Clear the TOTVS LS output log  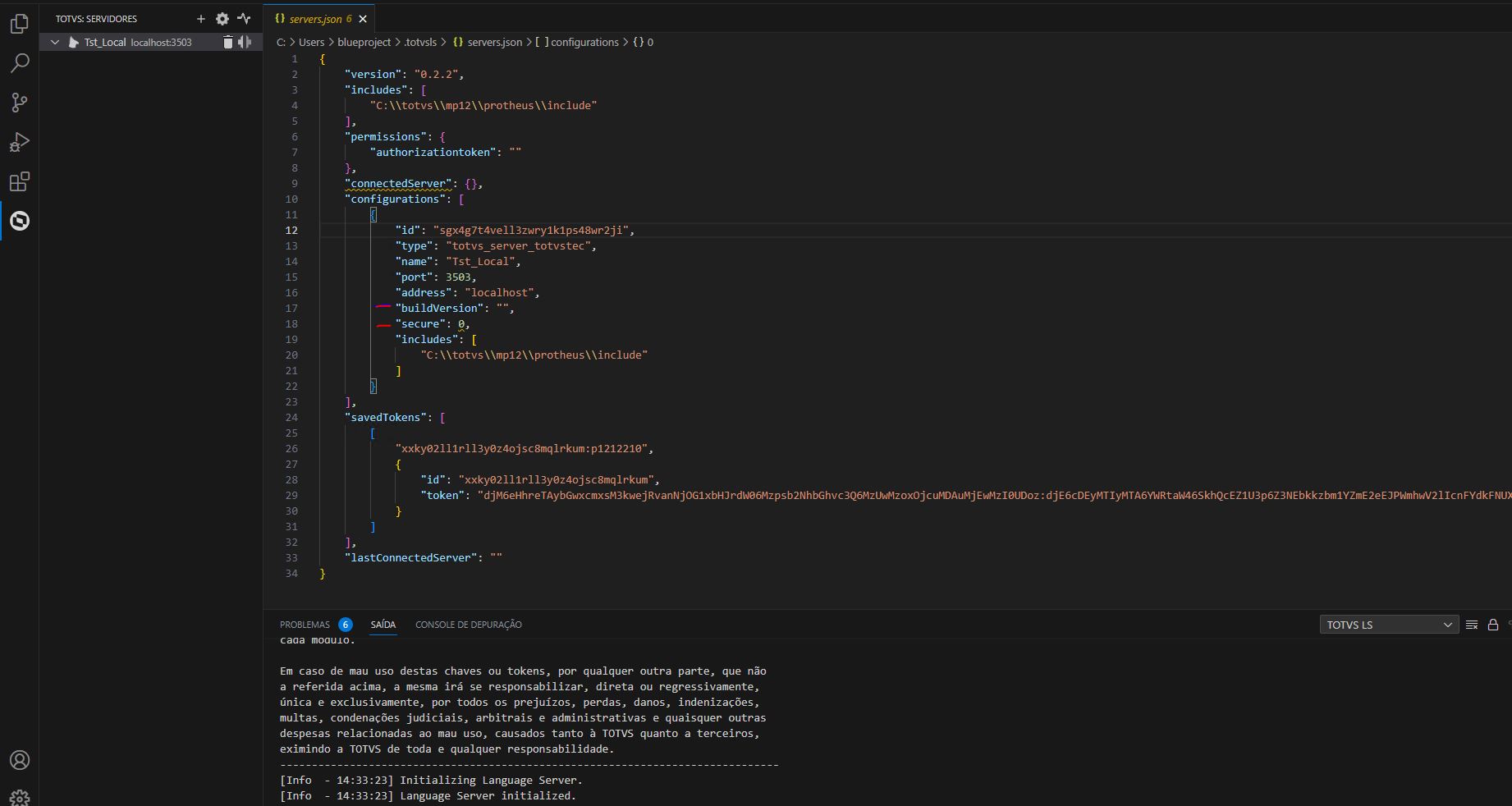(1472, 625)
